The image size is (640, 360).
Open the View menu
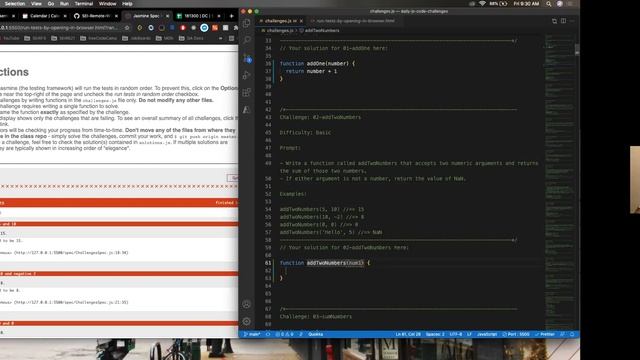[36, 4]
